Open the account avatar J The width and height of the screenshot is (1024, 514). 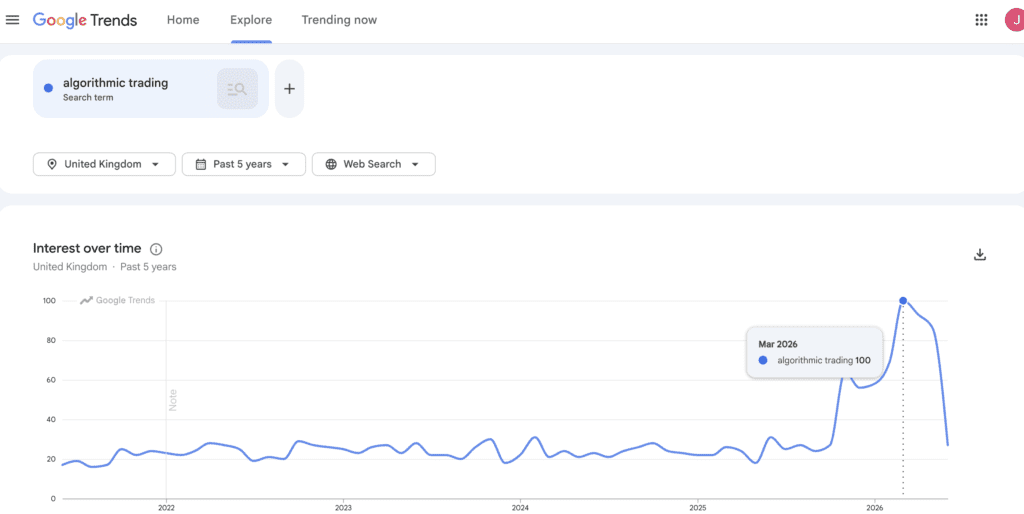pos(1016,20)
